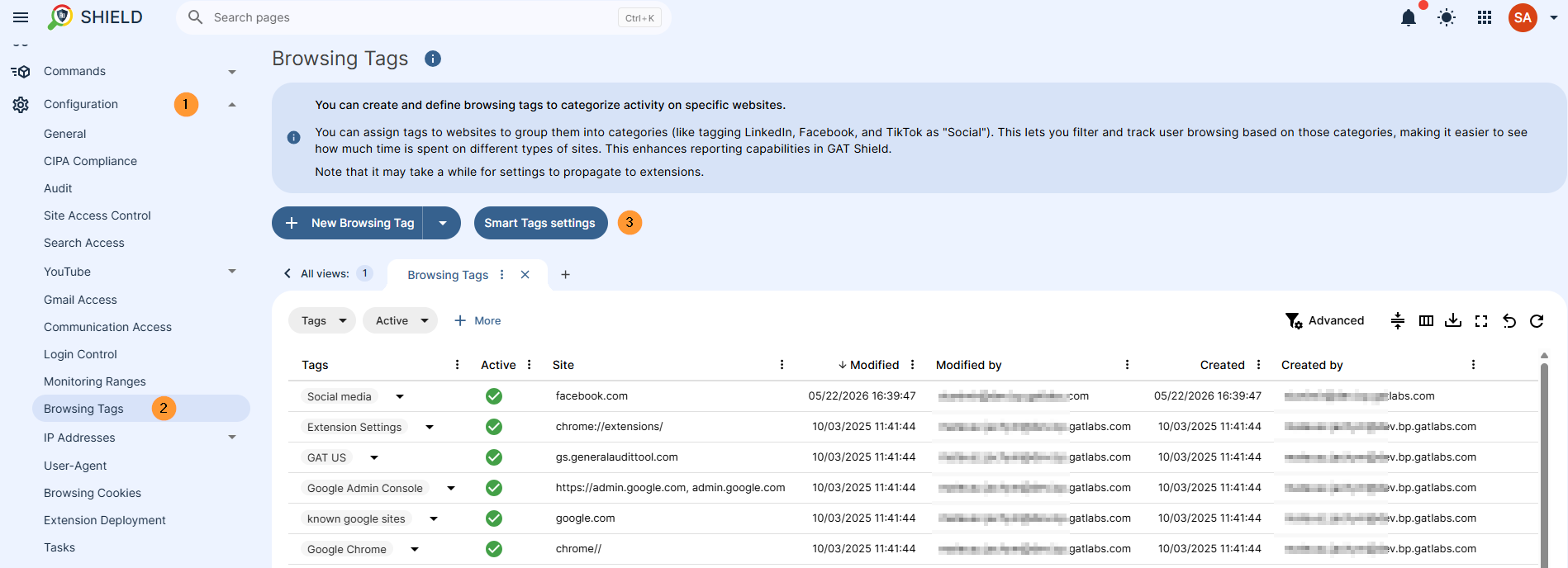Open the Active filter dropdown
The width and height of the screenshot is (1568, 568).
(400, 320)
